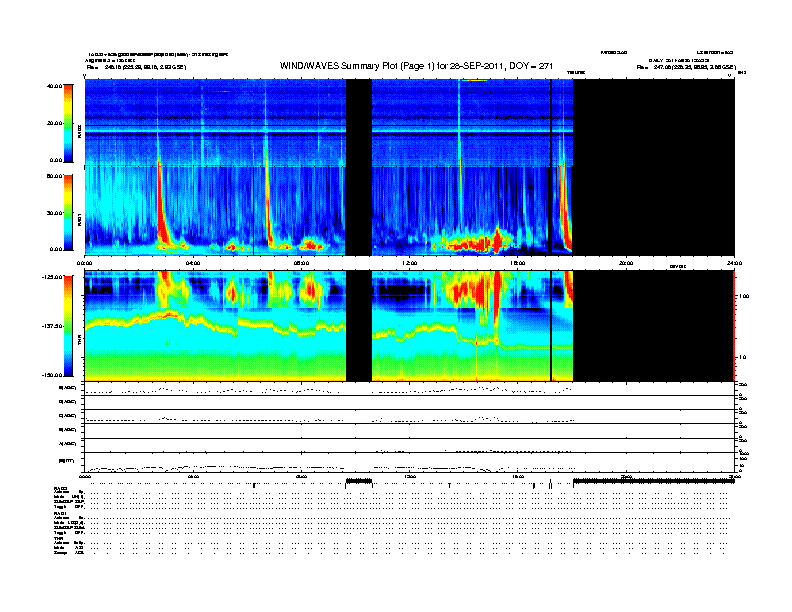Click the 30.00 value on RAD1 color scale

pyautogui.click(x=54, y=213)
